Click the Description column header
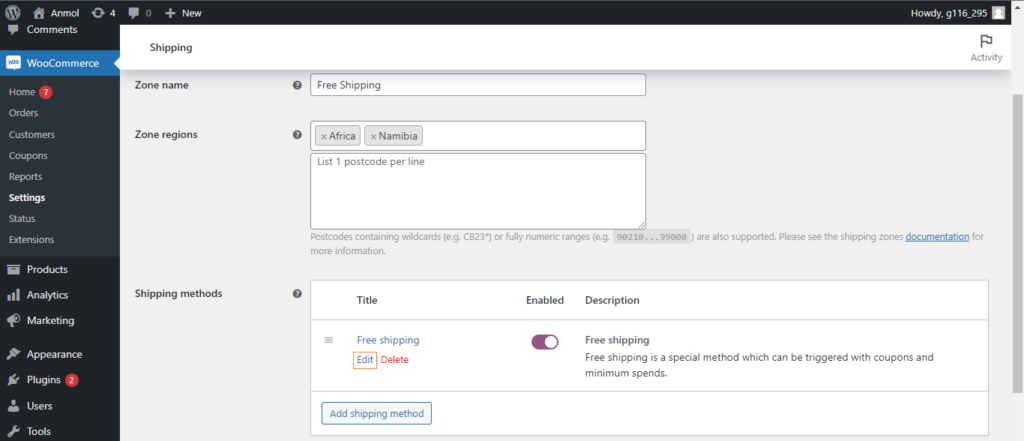 [x=612, y=301]
